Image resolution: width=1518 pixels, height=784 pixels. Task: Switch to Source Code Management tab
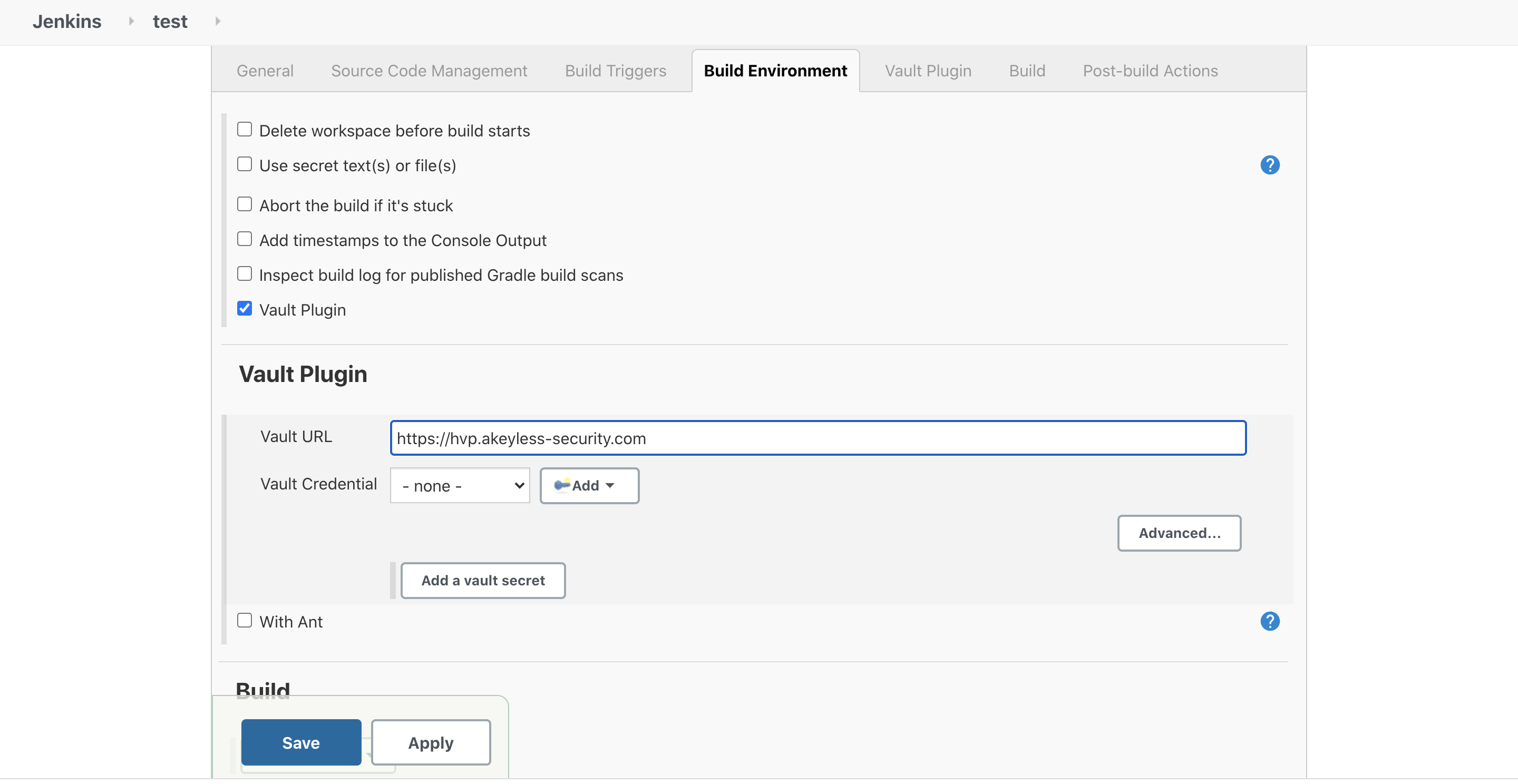point(429,71)
